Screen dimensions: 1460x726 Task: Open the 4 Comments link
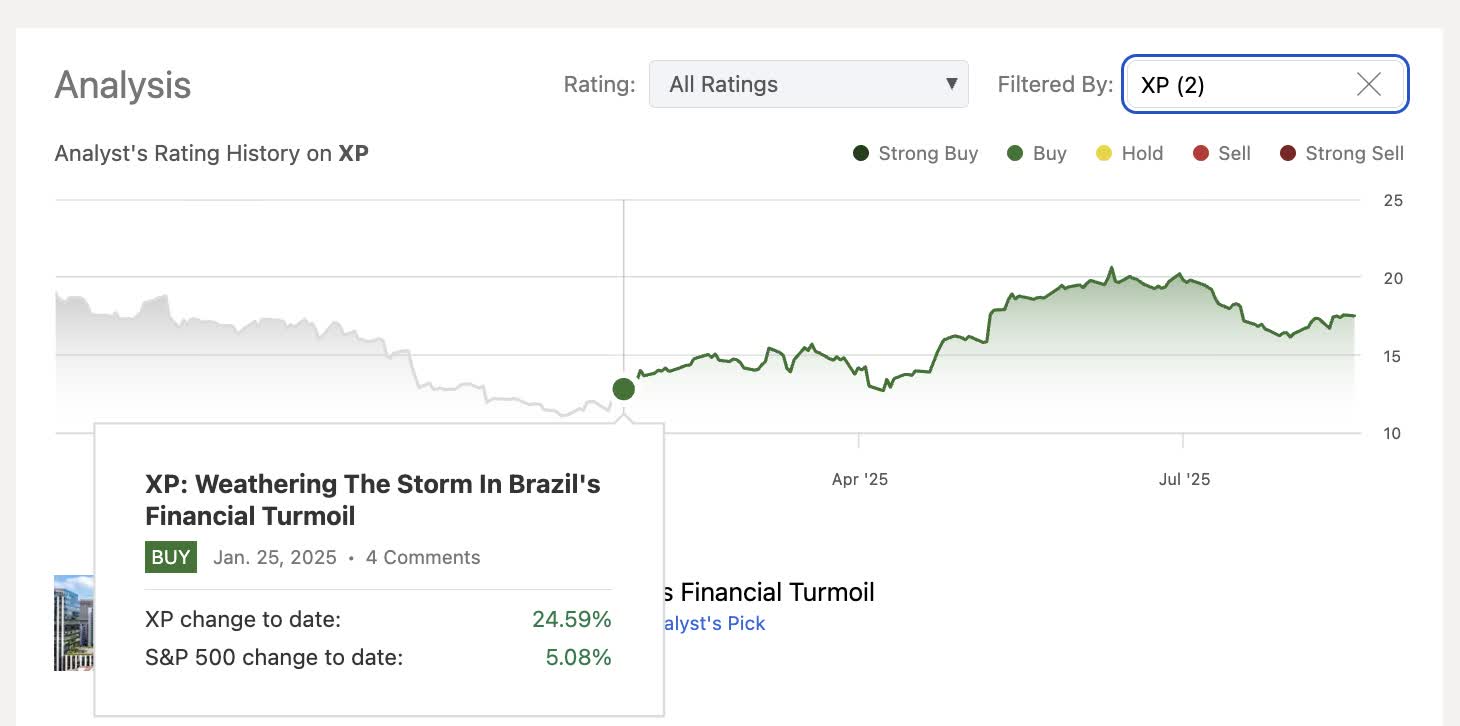(x=422, y=557)
